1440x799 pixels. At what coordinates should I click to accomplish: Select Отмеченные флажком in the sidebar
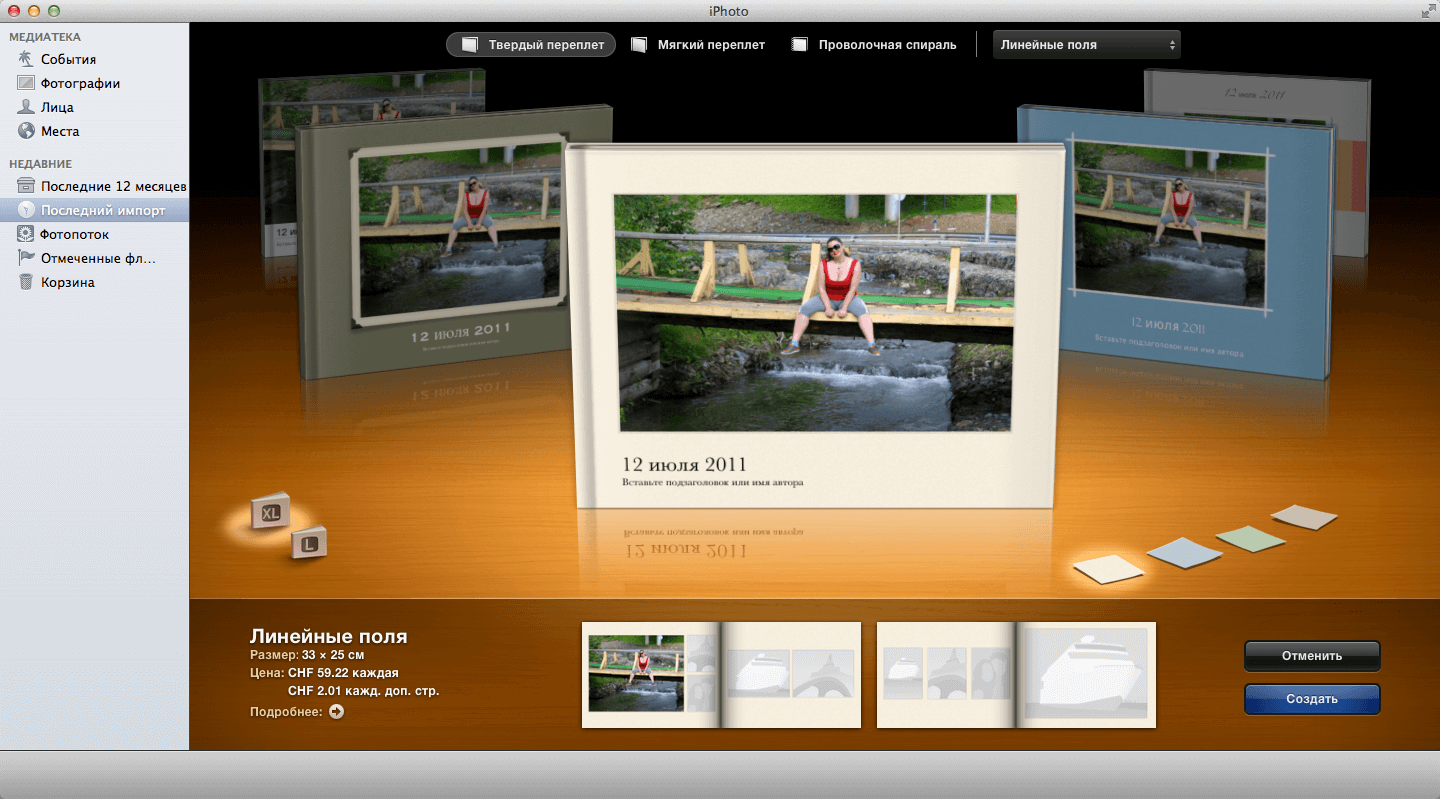[98, 258]
